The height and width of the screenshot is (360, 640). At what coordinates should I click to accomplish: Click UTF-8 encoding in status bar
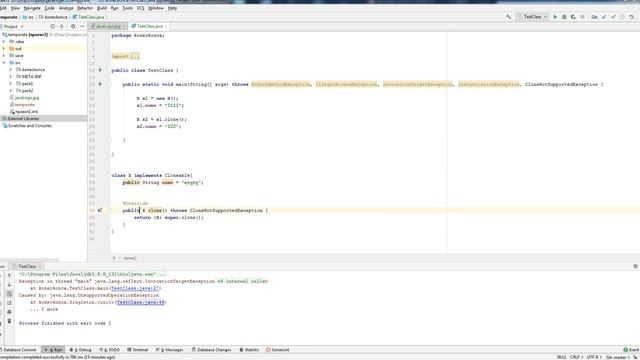tap(594, 357)
